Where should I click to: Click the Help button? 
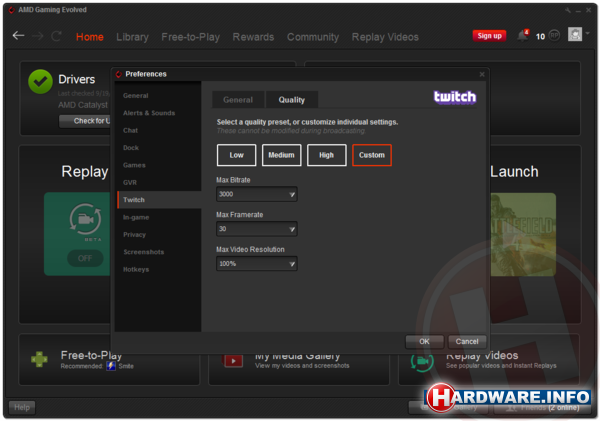(x=22, y=408)
